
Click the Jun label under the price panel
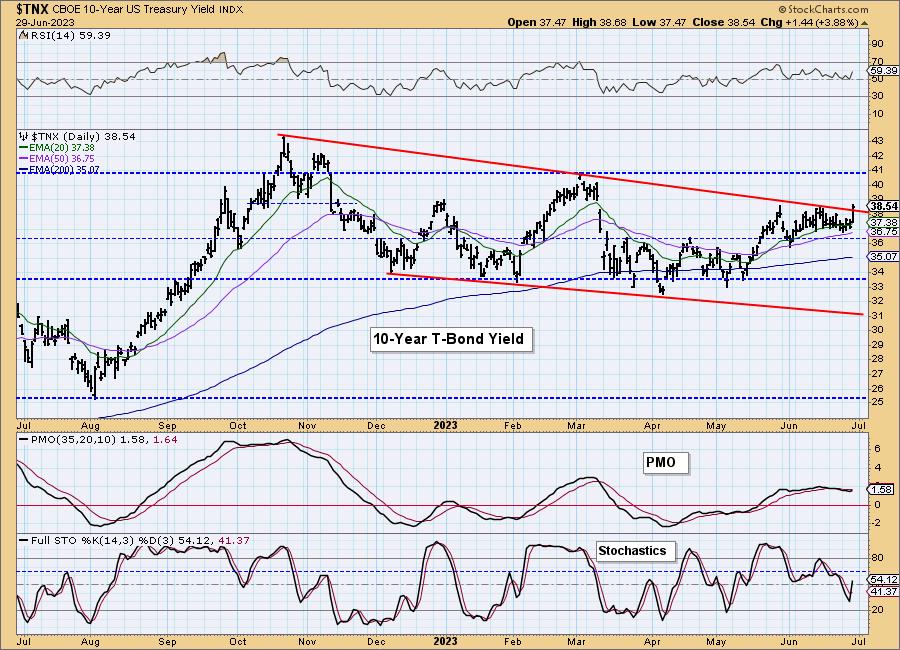(x=789, y=425)
